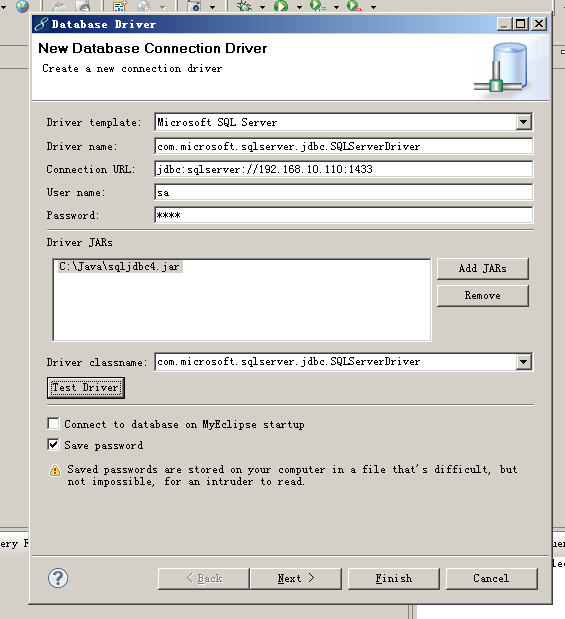Select C:\Java\sqljdbc4.jar in Driver JARs list

(x=120, y=266)
